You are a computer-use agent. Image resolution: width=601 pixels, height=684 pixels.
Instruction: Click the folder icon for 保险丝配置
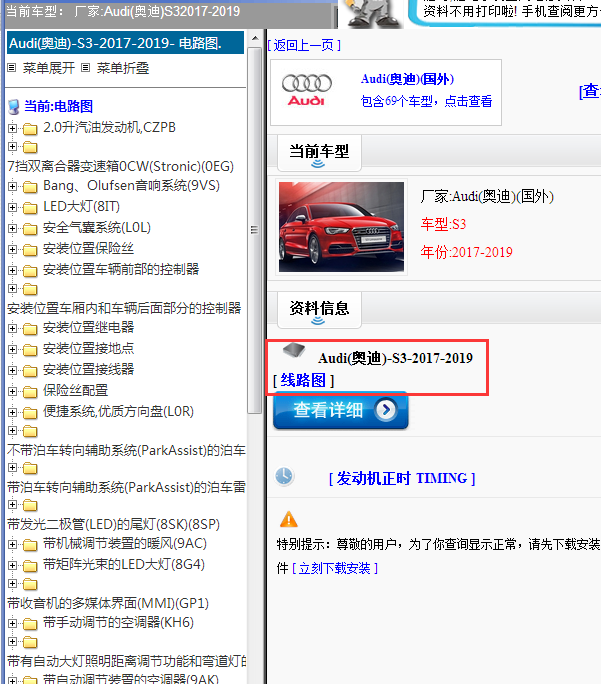tap(30, 391)
